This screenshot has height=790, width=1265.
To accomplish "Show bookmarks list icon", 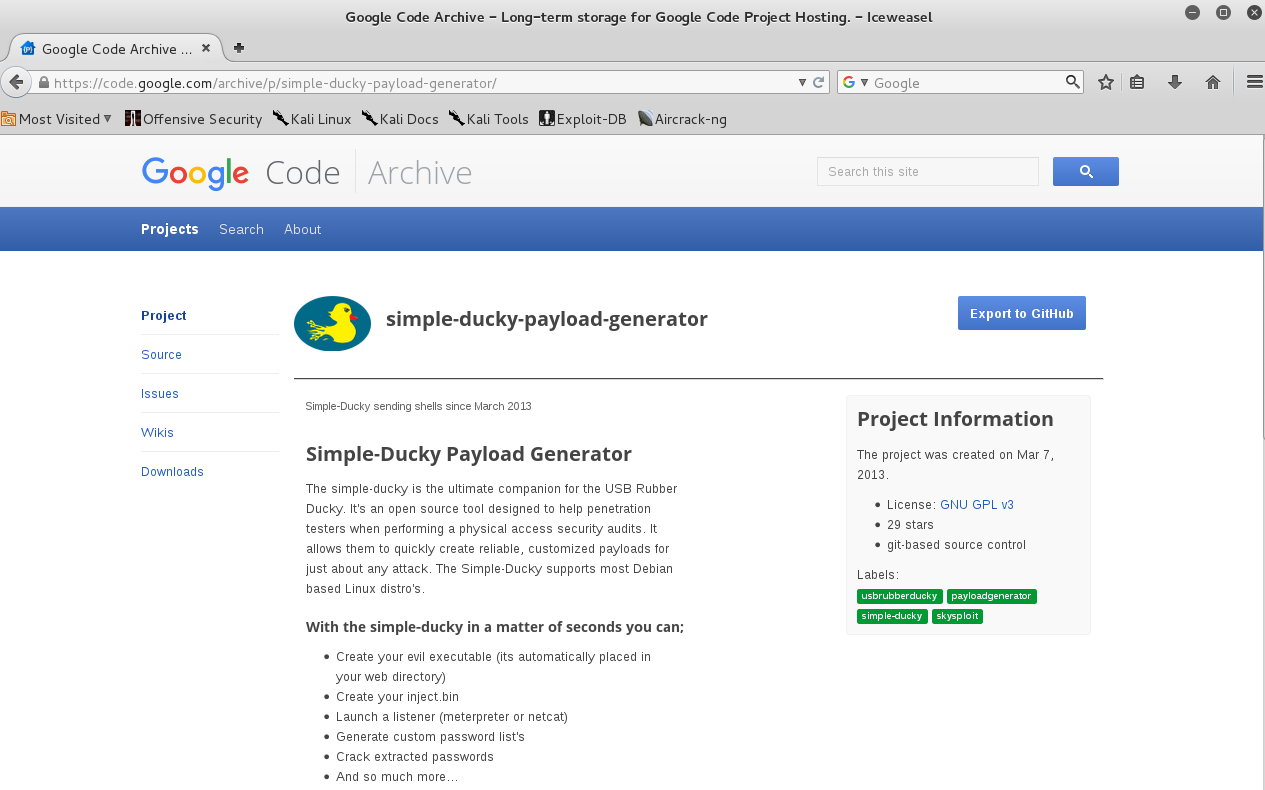I will click(x=1137, y=83).
